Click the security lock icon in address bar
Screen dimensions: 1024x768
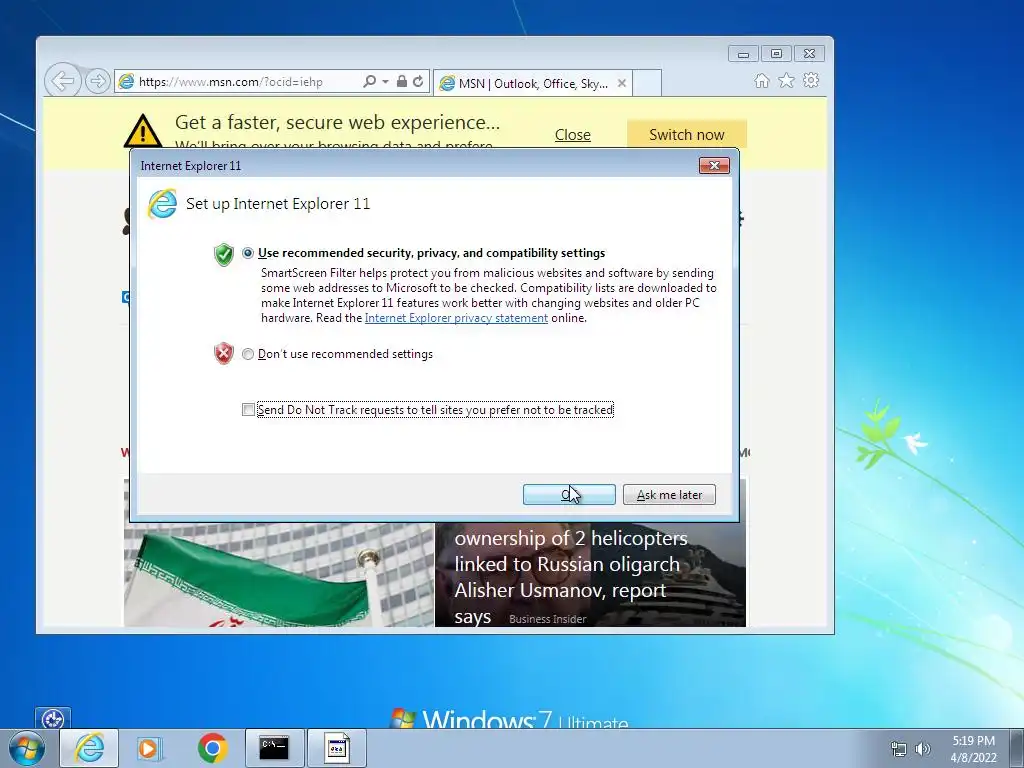click(x=402, y=82)
